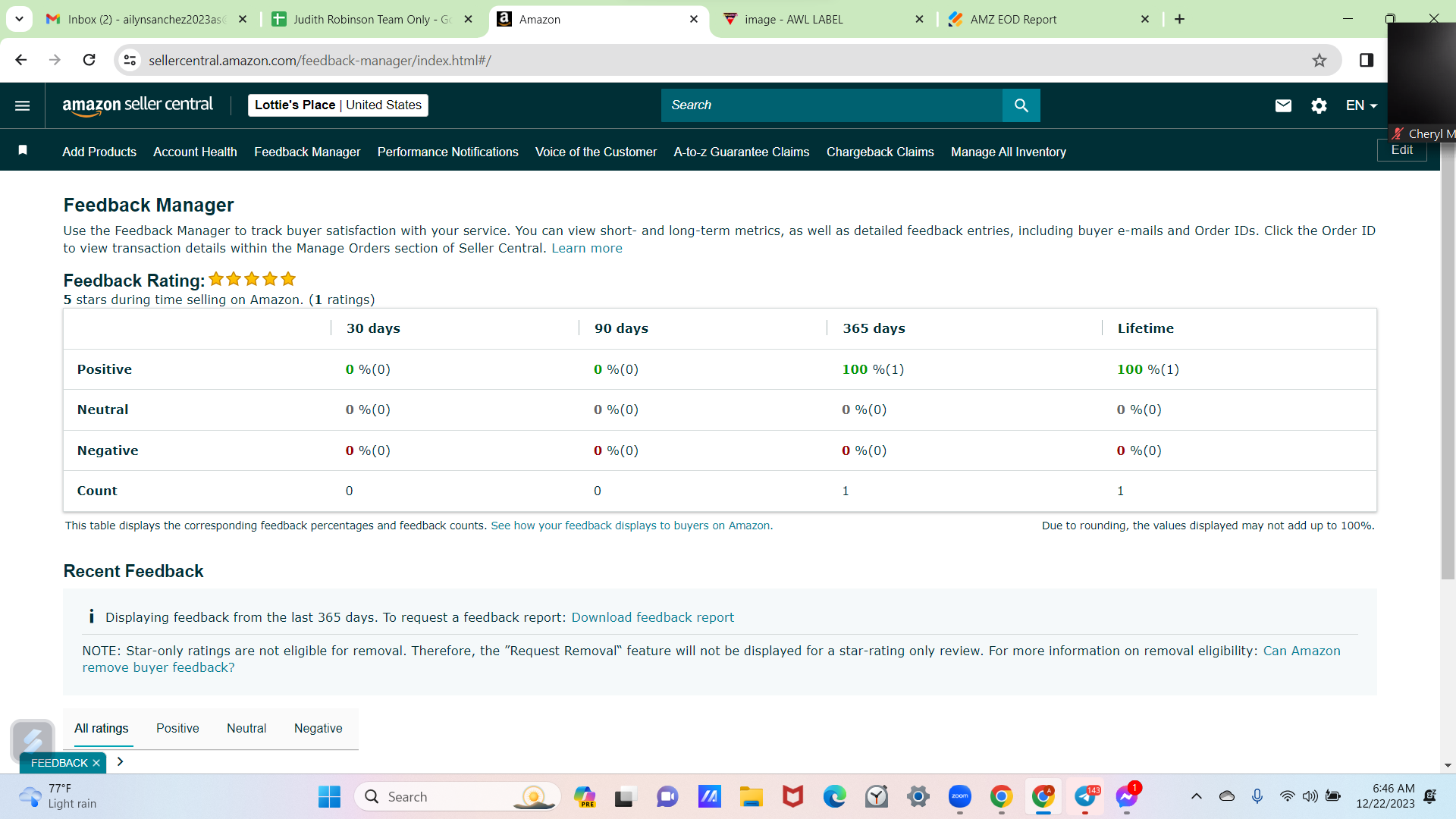Open the Settings app from the taskbar
The height and width of the screenshot is (819, 1456).
click(918, 797)
